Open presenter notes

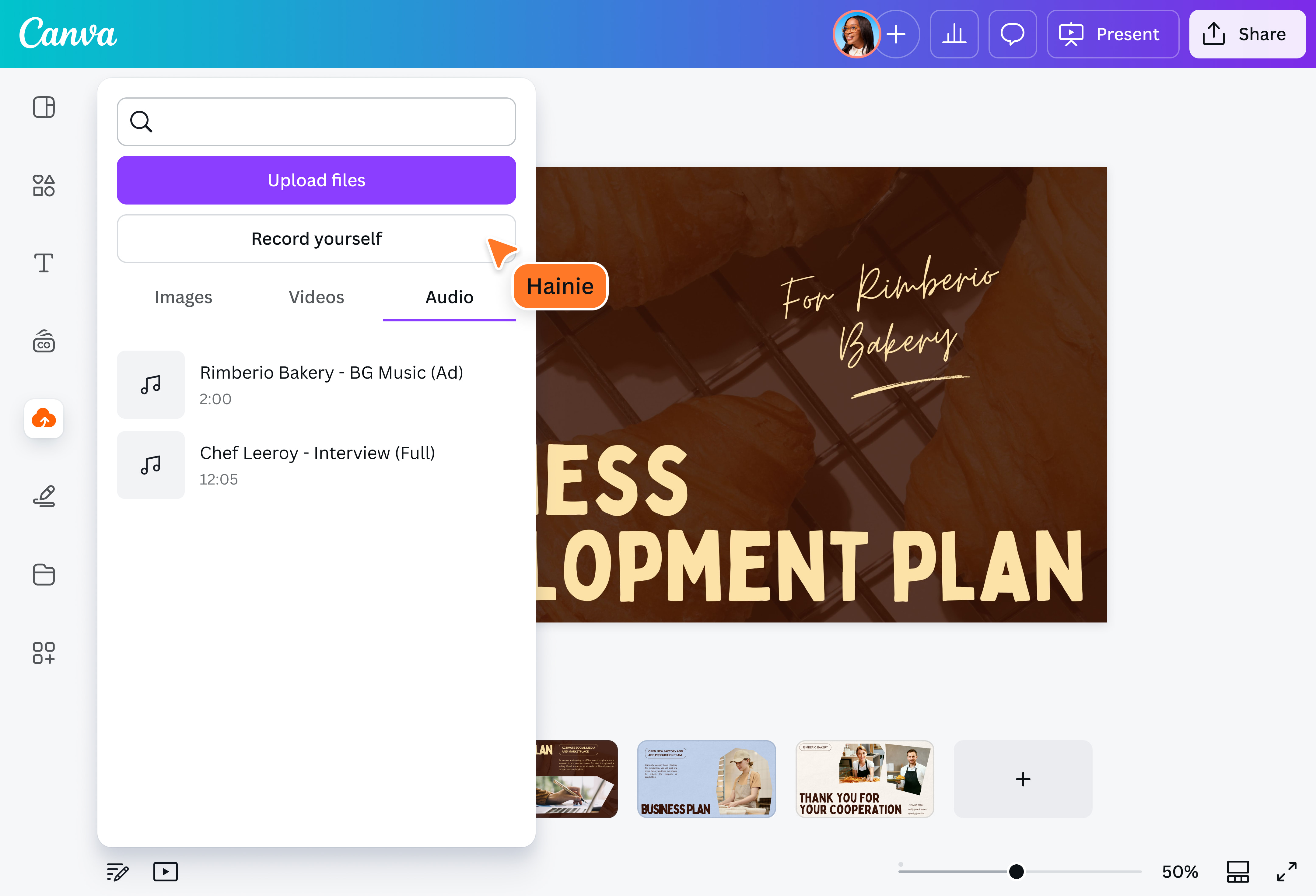click(117, 872)
